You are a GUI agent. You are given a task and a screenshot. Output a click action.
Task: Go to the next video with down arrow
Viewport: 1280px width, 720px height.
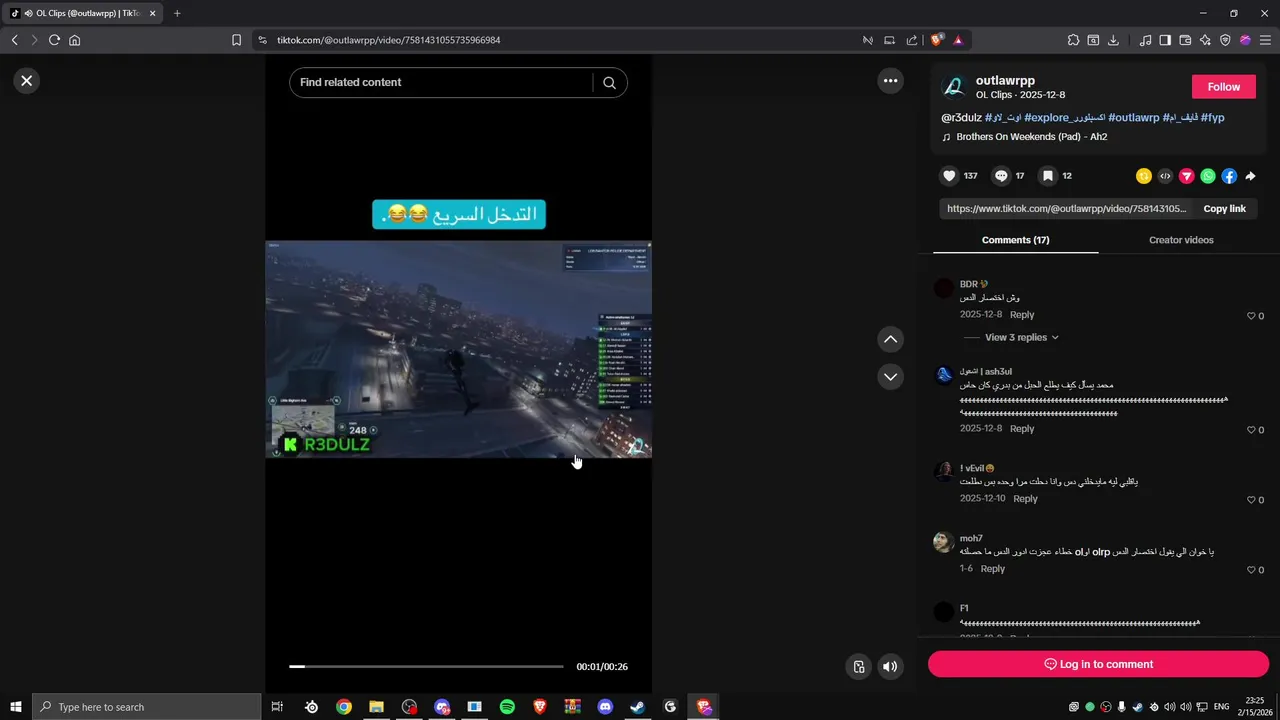tap(890, 376)
